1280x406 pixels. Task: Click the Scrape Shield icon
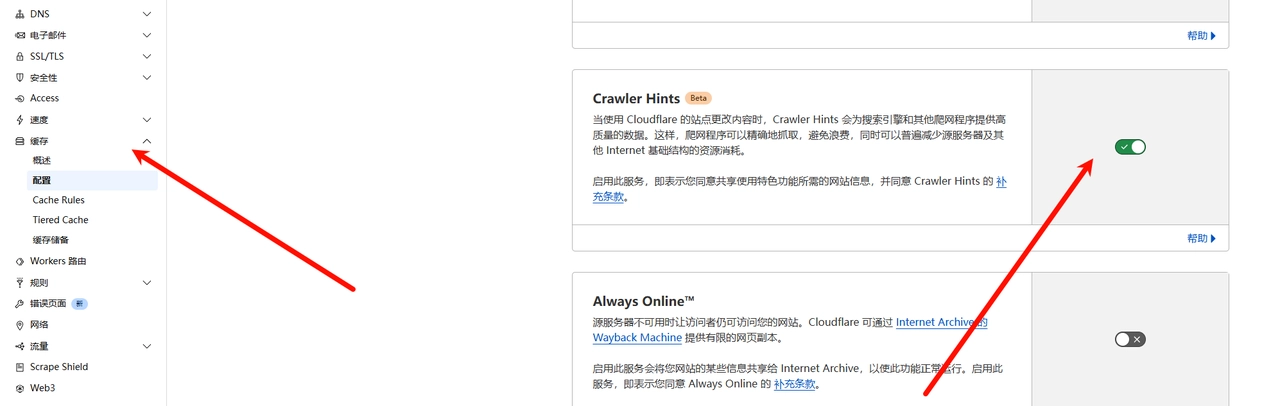point(19,367)
